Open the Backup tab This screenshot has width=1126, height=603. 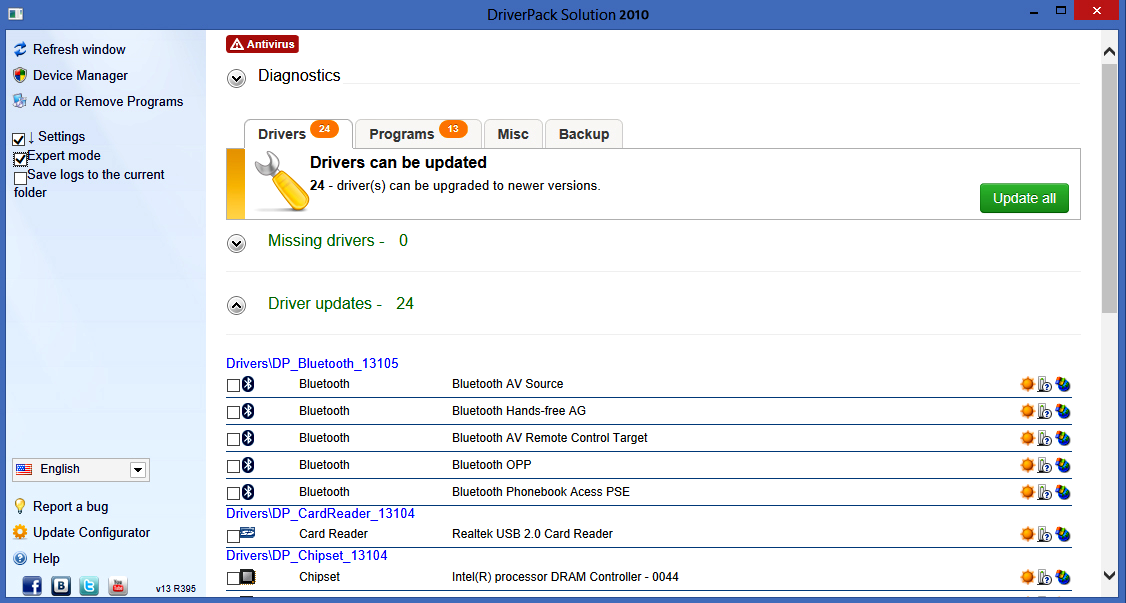(584, 134)
